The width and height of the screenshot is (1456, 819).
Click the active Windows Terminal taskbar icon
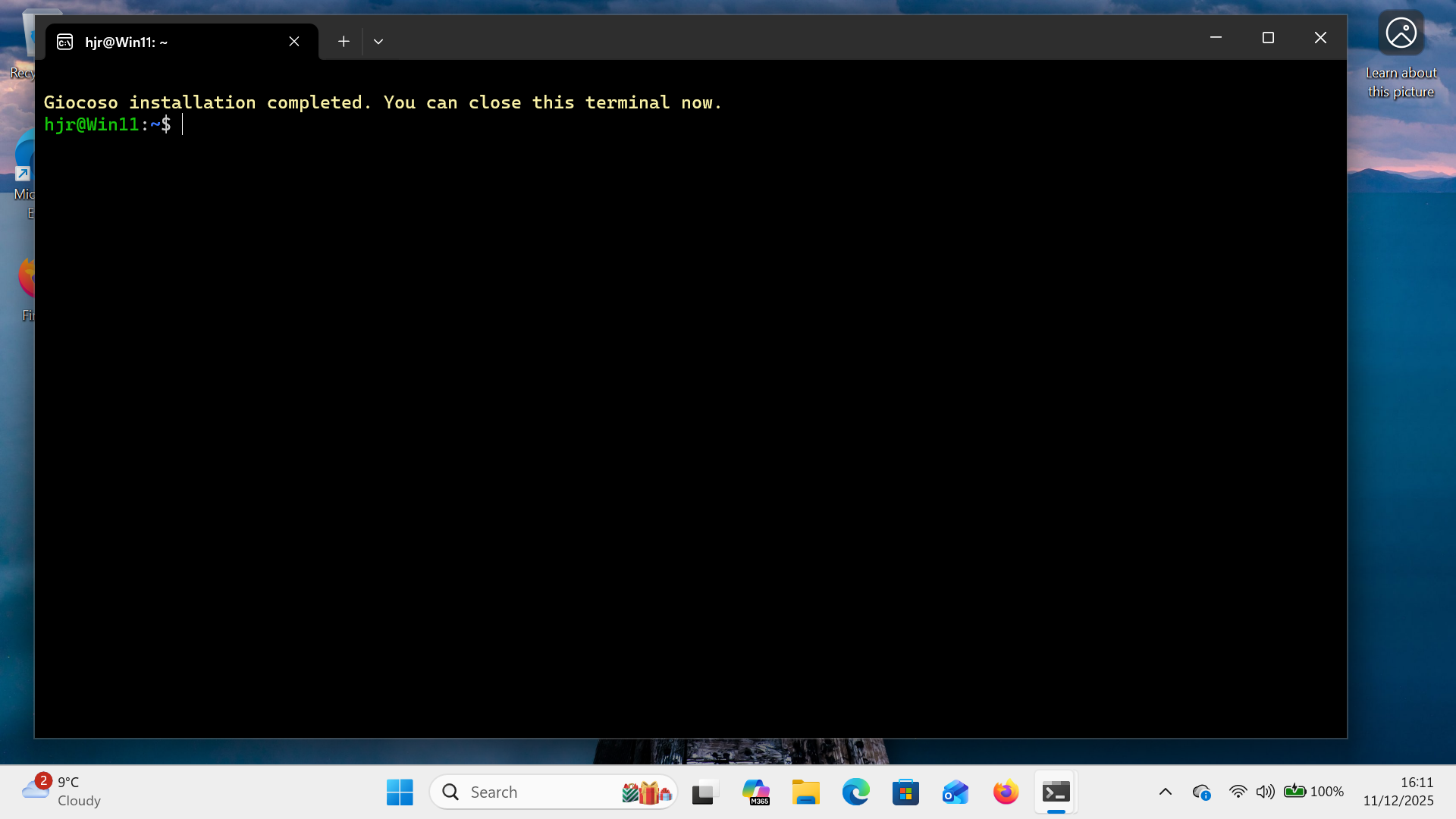[1056, 792]
